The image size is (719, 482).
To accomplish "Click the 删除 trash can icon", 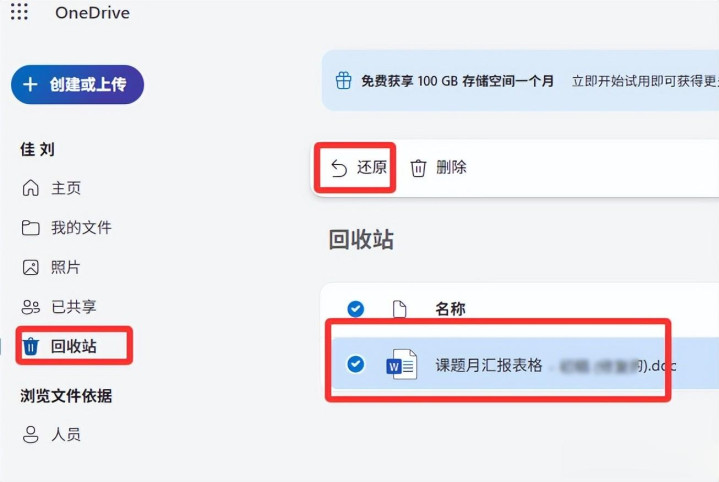I will [418, 168].
